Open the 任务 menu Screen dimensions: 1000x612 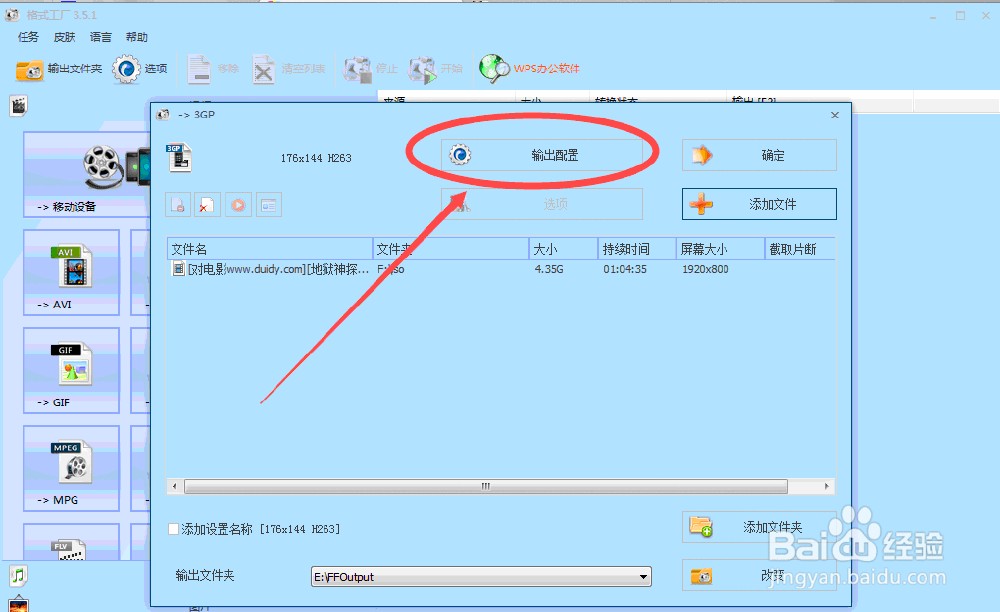28,37
